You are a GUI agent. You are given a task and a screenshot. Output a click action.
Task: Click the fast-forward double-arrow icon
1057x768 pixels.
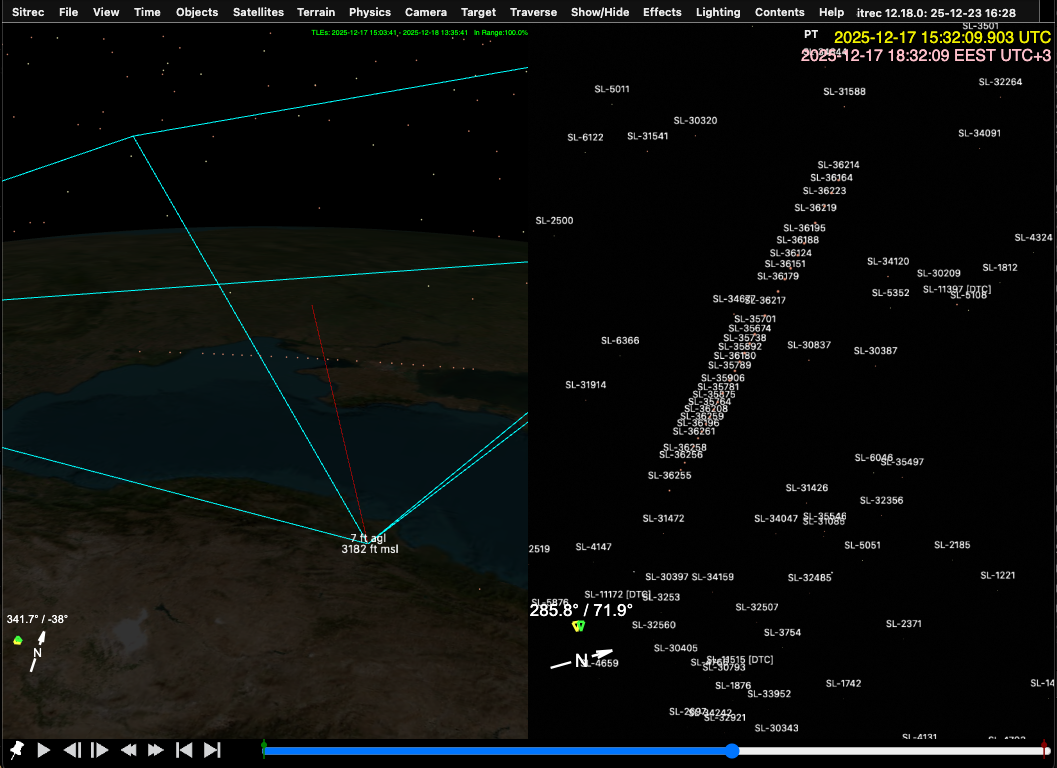click(156, 749)
